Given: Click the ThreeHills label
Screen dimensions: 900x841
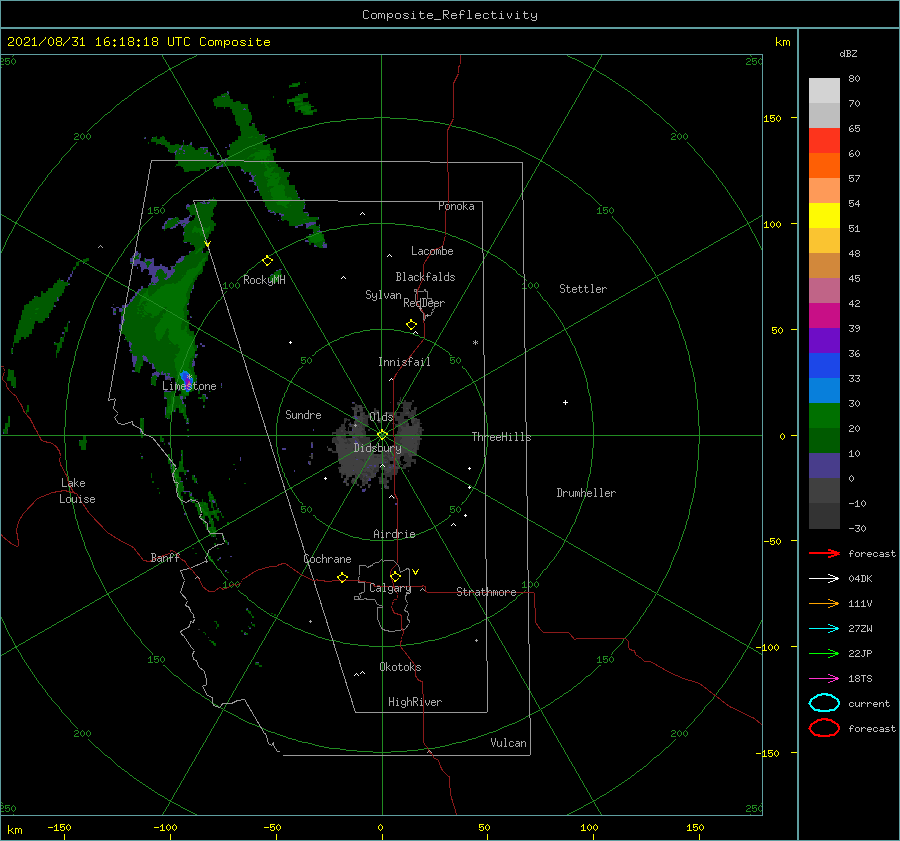Looking at the screenshot, I should pos(502,437).
